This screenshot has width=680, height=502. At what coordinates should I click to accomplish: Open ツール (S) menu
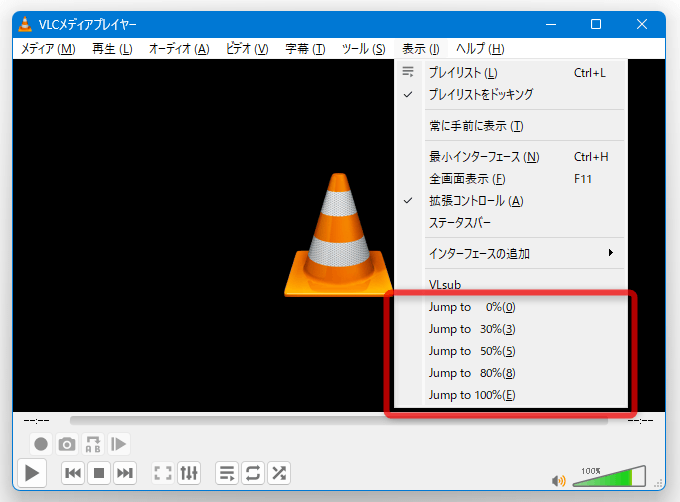click(363, 49)
